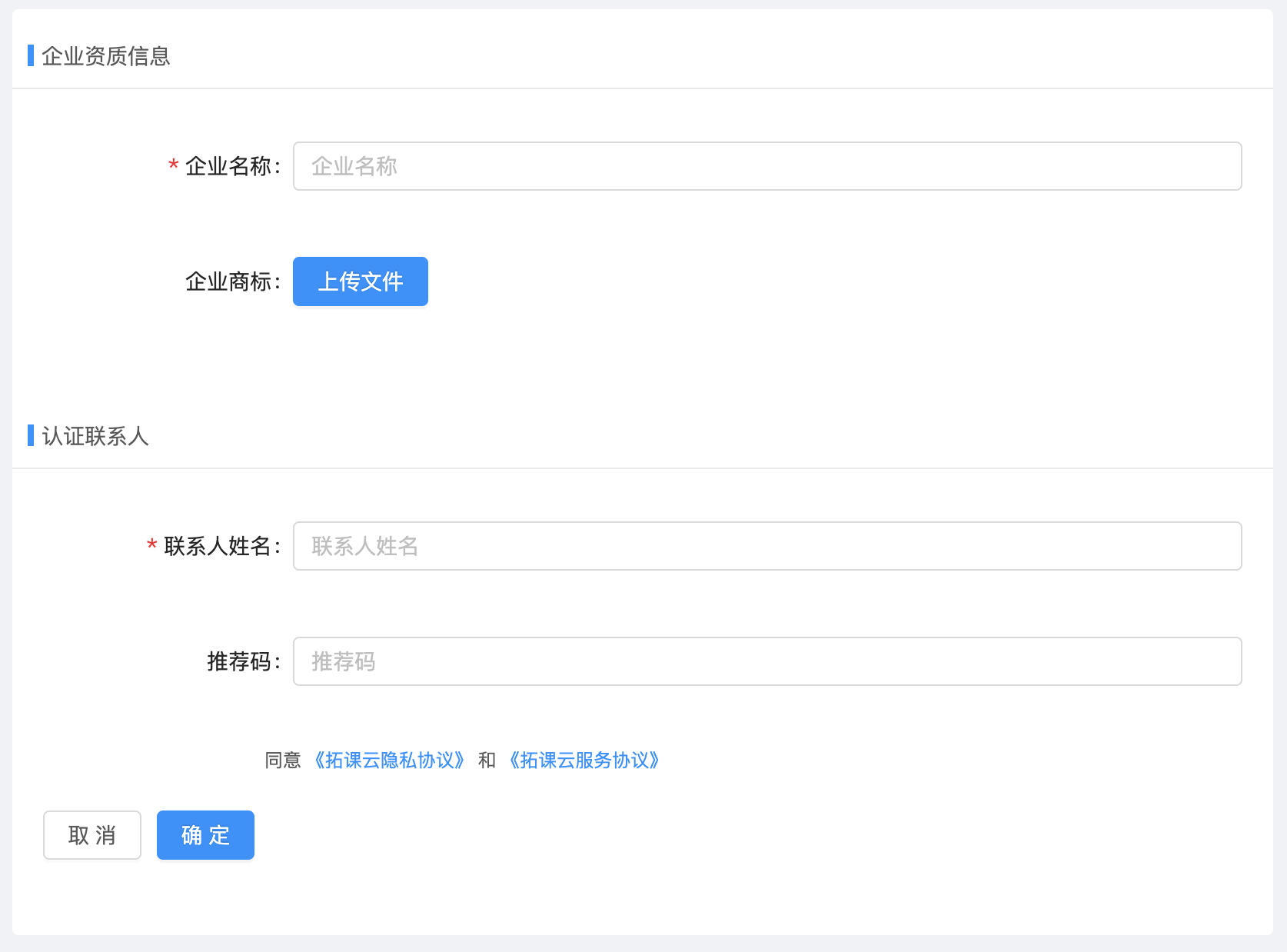Click the 企业商标 field label
This screenshot has height=952, width=1287.
[x=229, y=281]
